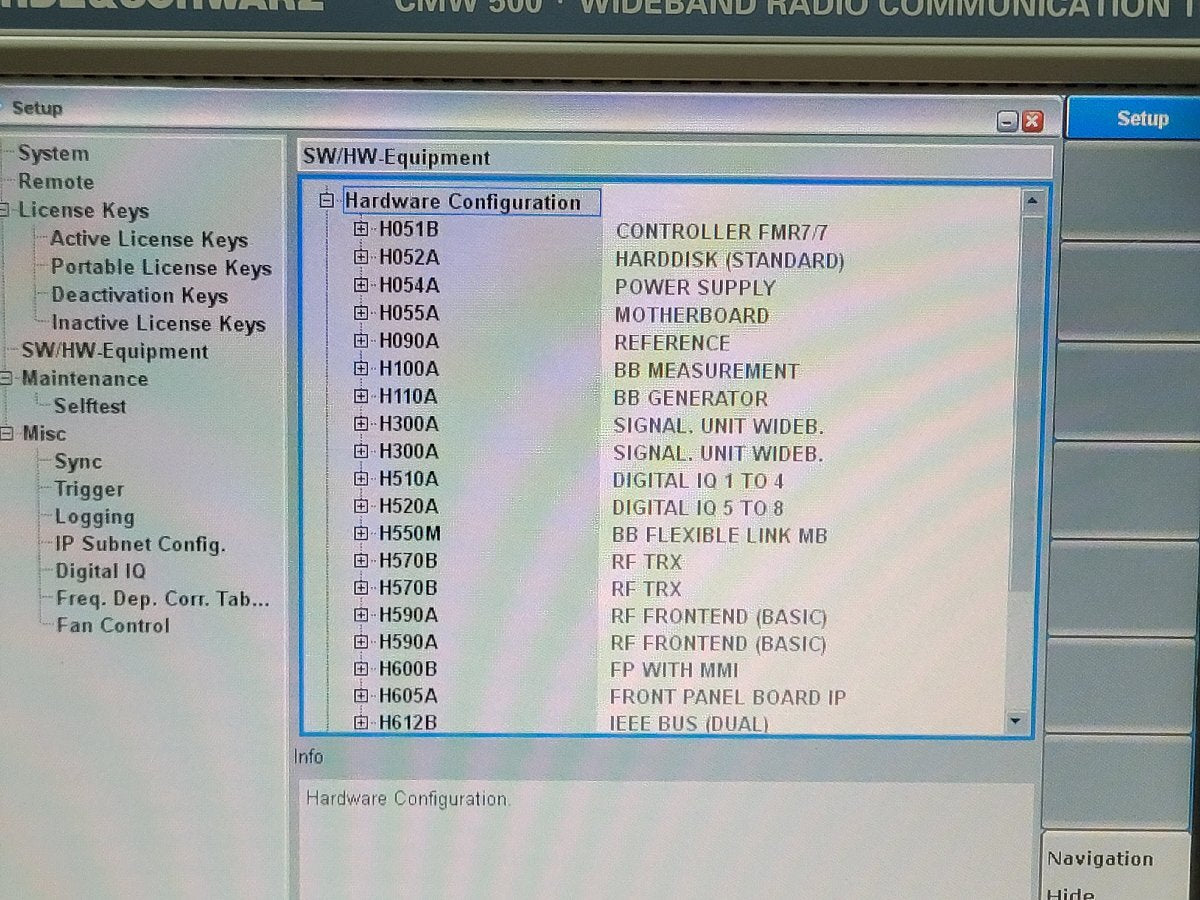Viewport: 1200px width, 900px height.
Task: Click the IEEE BUS (DUAL) description
Action: 689,723
